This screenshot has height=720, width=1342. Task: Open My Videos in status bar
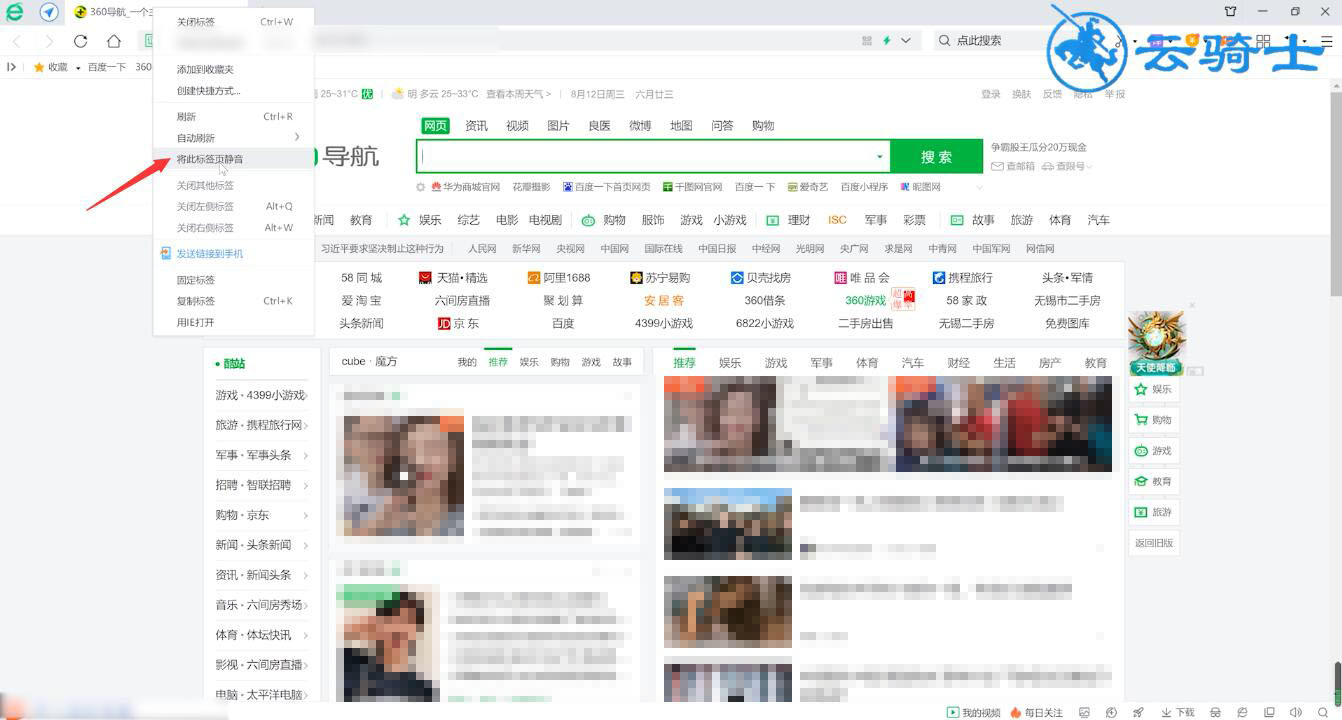coord(973,712)
